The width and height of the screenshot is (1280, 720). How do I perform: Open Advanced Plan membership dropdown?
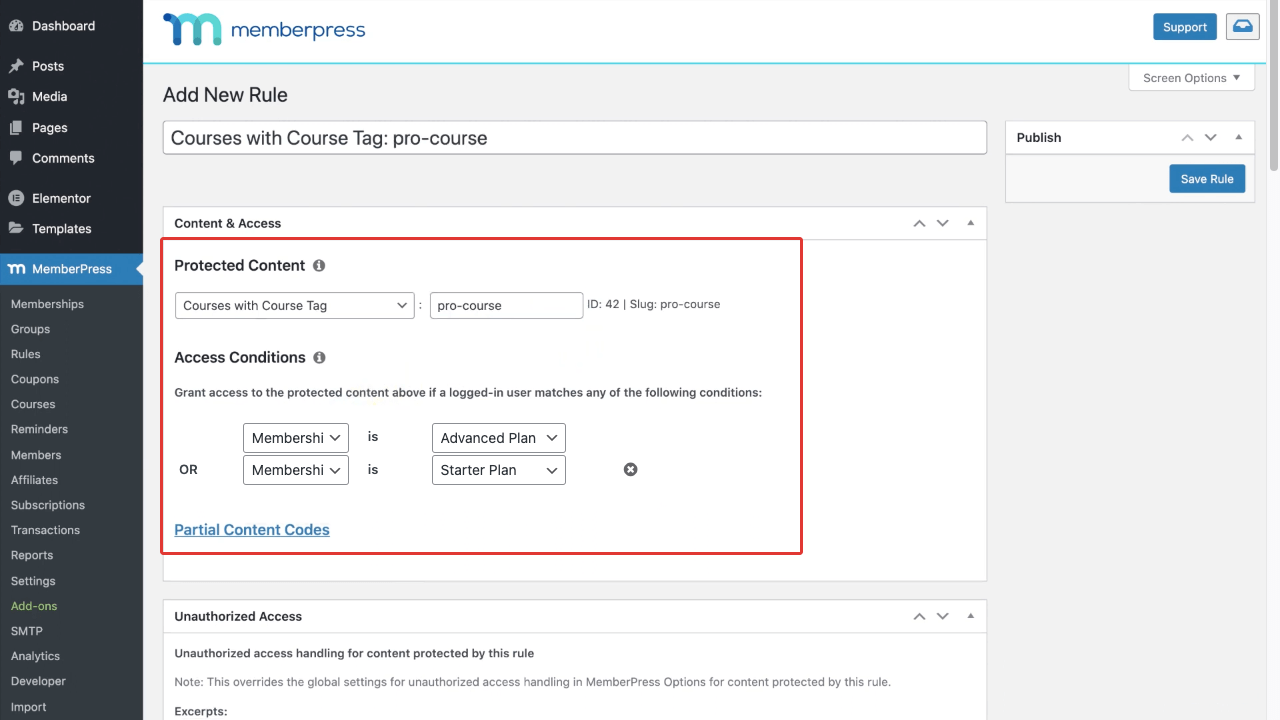click(499, 438)
